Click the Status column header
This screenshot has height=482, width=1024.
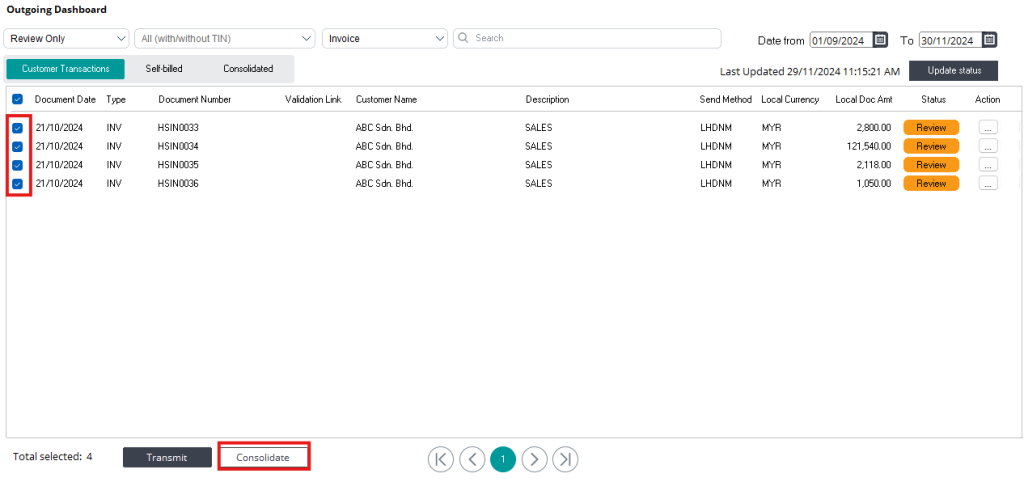click(x=933, y=99)
